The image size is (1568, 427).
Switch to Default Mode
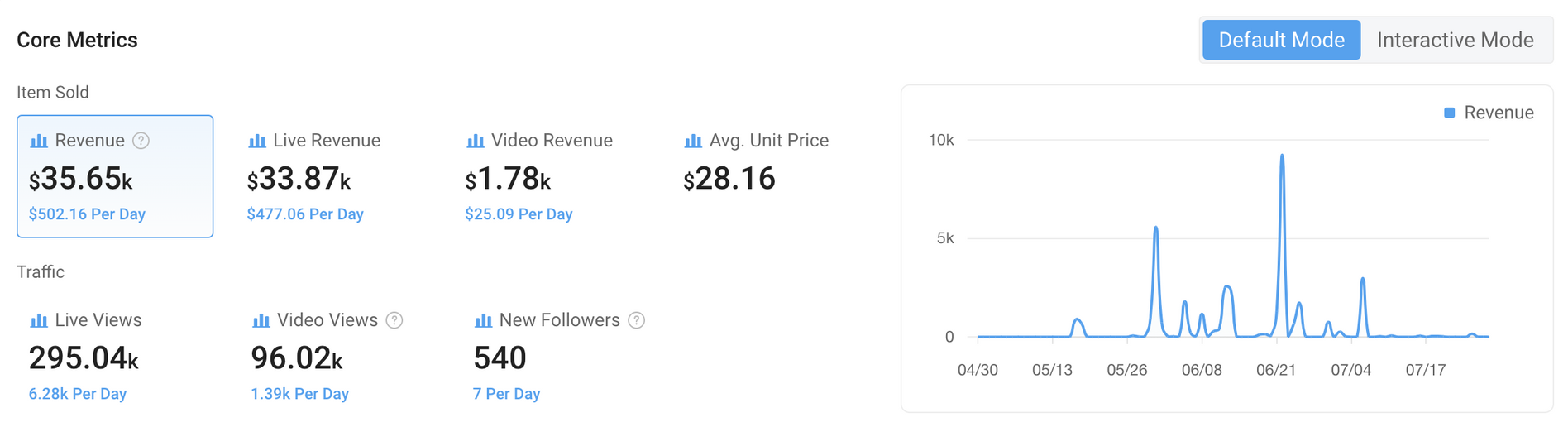pos(1281,40)
